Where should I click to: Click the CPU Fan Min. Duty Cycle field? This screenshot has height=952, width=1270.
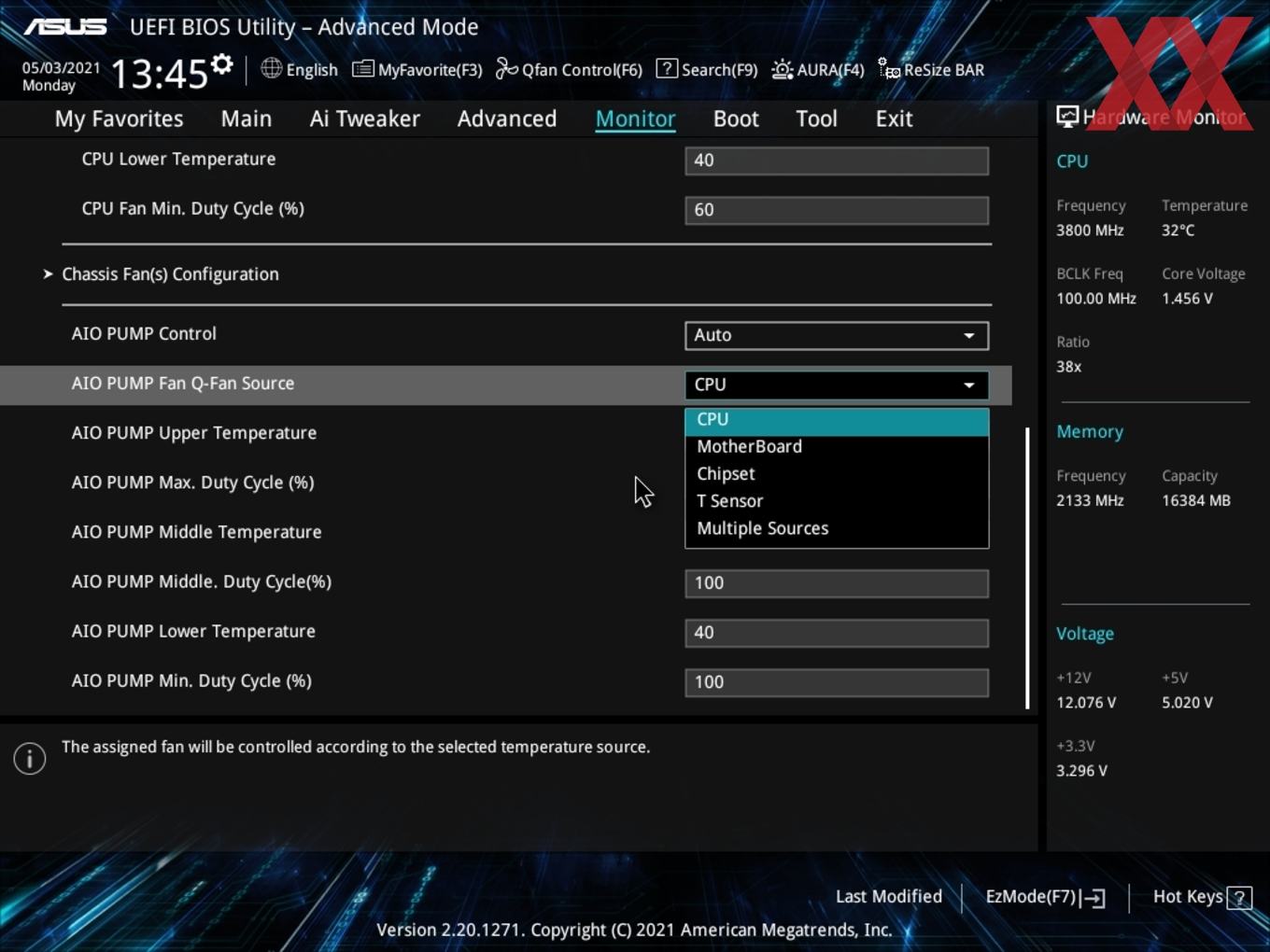click(837, 210)
